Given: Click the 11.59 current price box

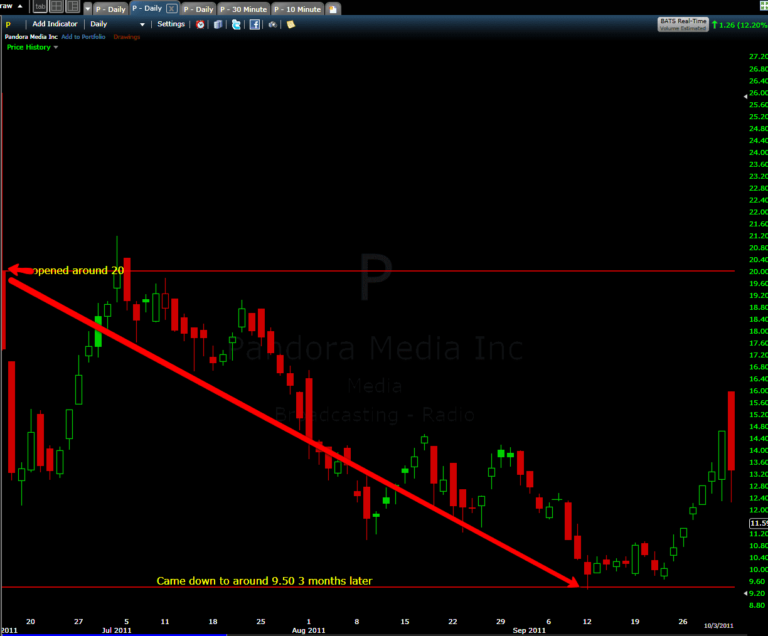Looking at the screenshot, I should coord(759,523).
